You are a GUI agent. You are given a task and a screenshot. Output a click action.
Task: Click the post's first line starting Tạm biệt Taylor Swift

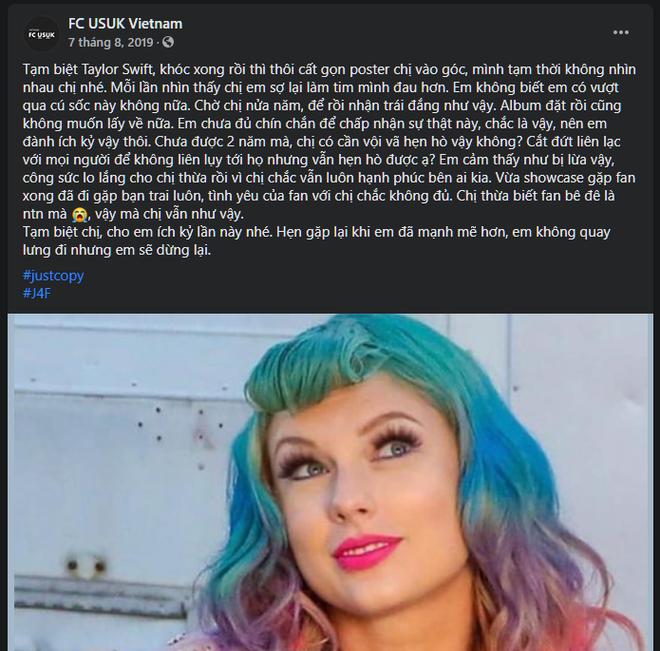pyautogui.click(x=329, y=69)
